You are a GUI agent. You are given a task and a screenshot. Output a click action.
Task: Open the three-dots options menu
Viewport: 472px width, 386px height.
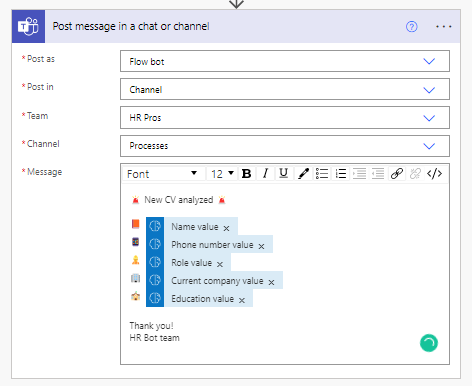click(x=444, y=26)
